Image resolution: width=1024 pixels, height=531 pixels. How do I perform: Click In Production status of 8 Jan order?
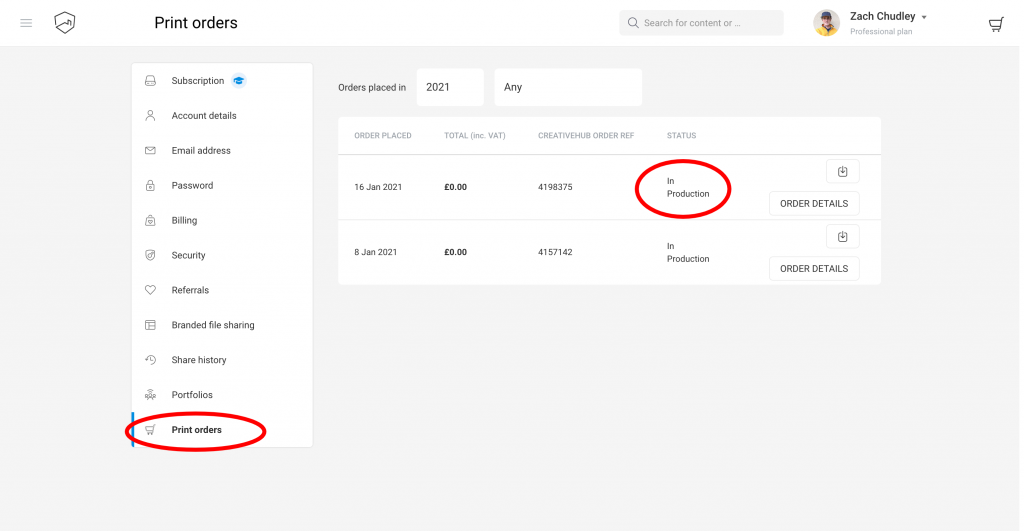tap(688, 252)
